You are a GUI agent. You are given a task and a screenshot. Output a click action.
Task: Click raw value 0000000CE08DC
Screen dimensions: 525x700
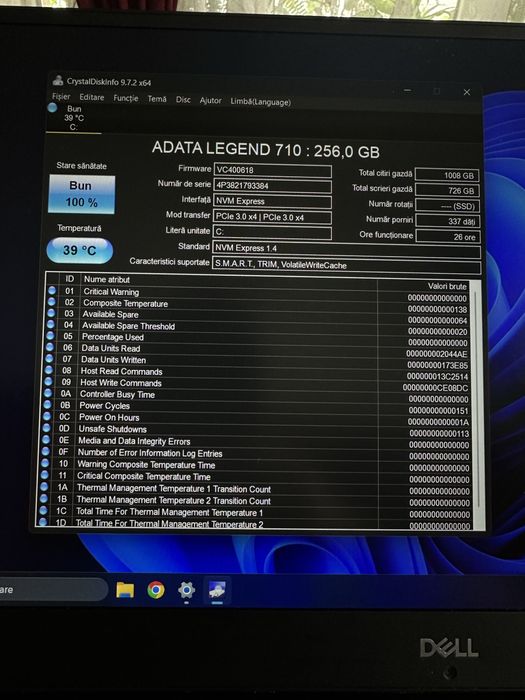tap(435, 388)
